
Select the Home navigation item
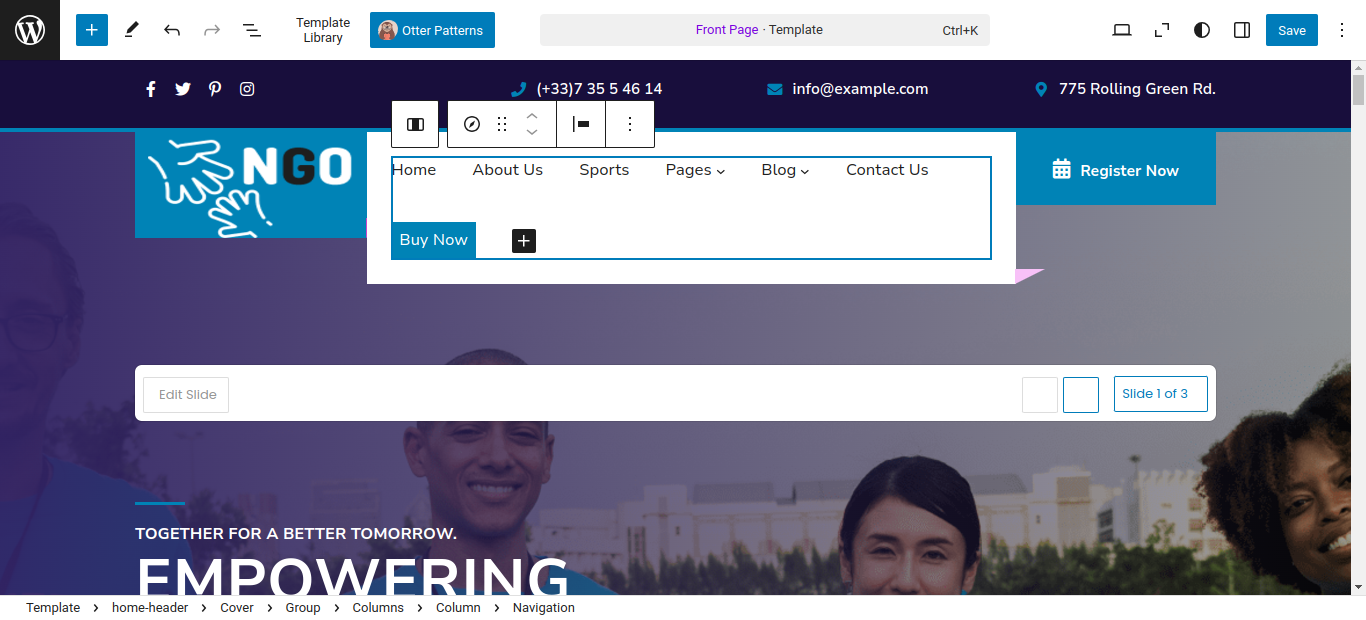coord(414,170)
